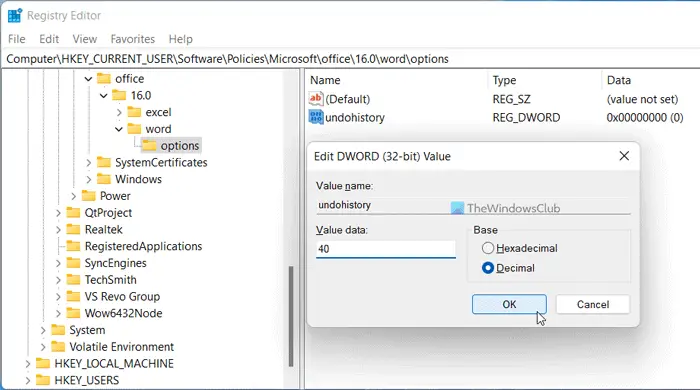Open the Favorites menu
The image size is (700, 390).
pos(133,39)
